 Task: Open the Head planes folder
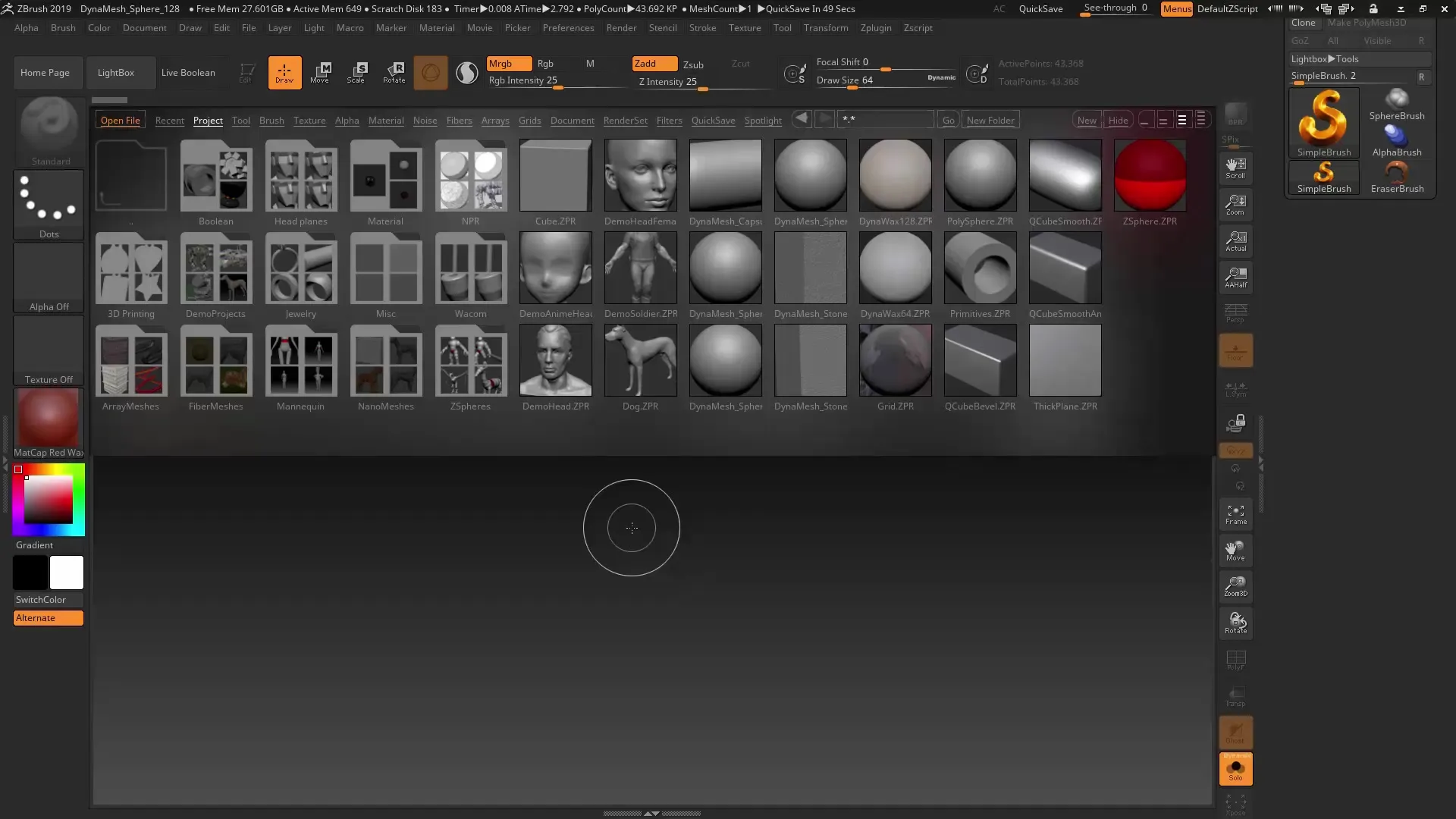301,183
